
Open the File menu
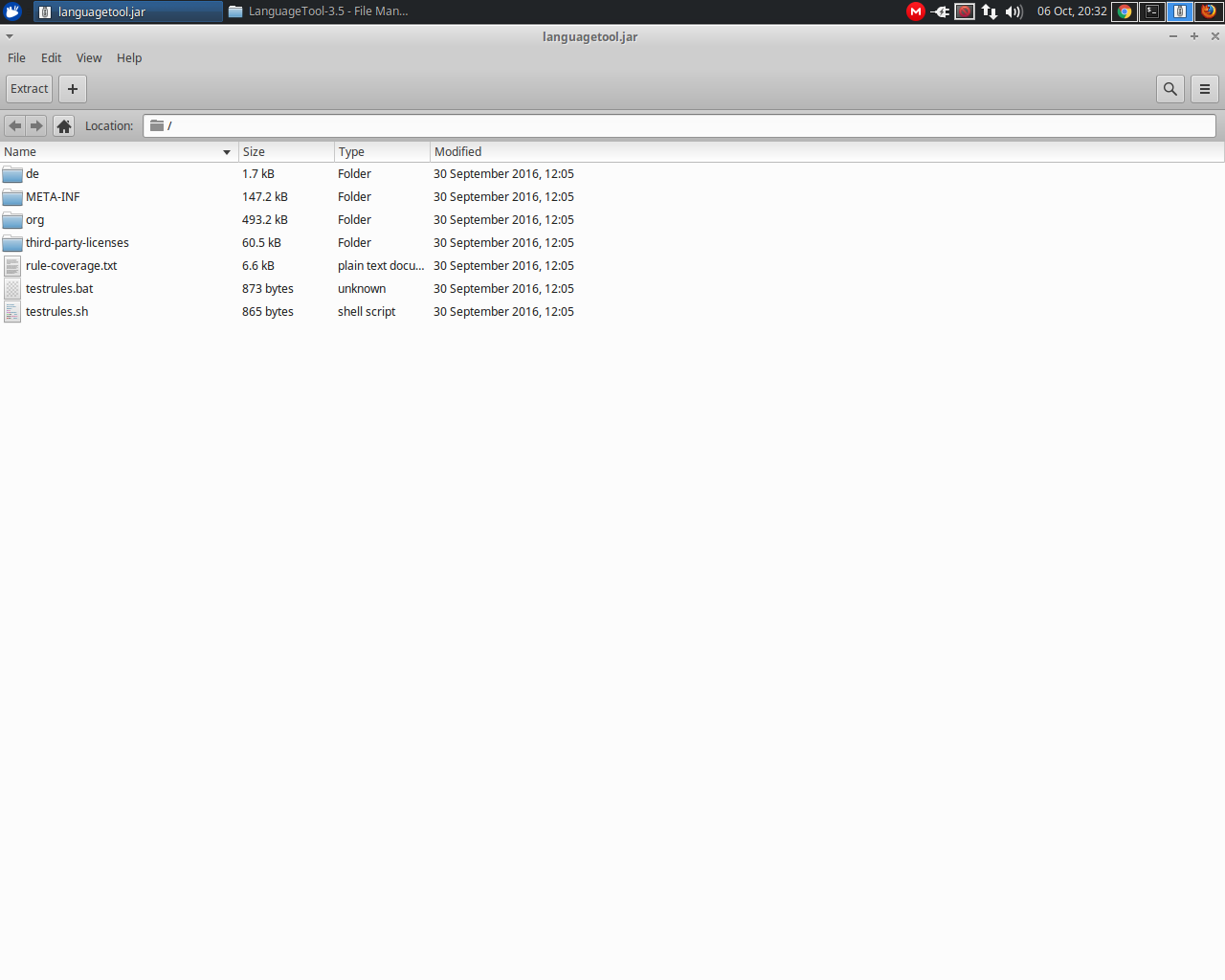pos(16,58)
